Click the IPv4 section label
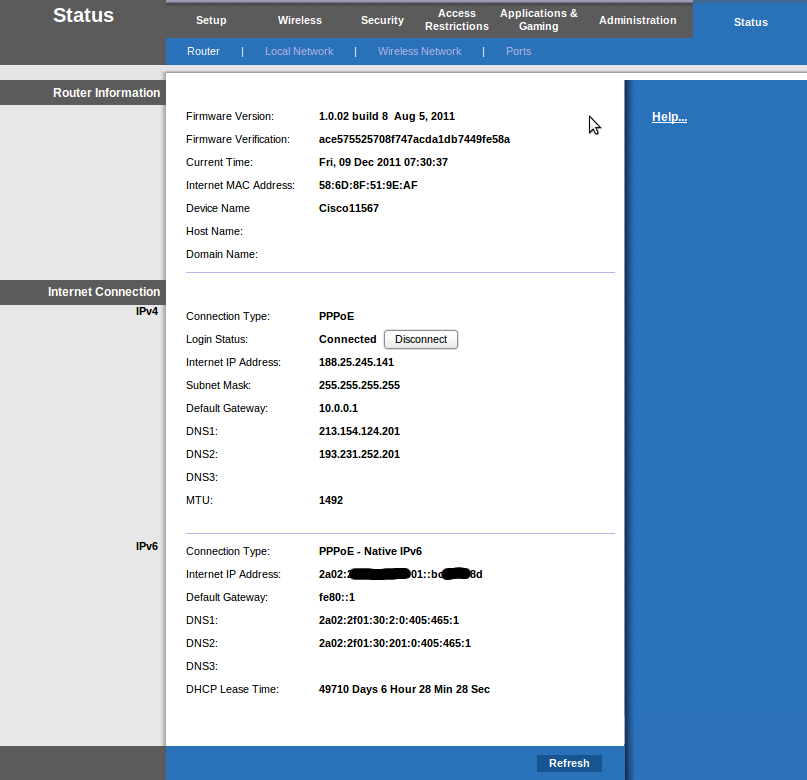 click(x=147, y=311)
